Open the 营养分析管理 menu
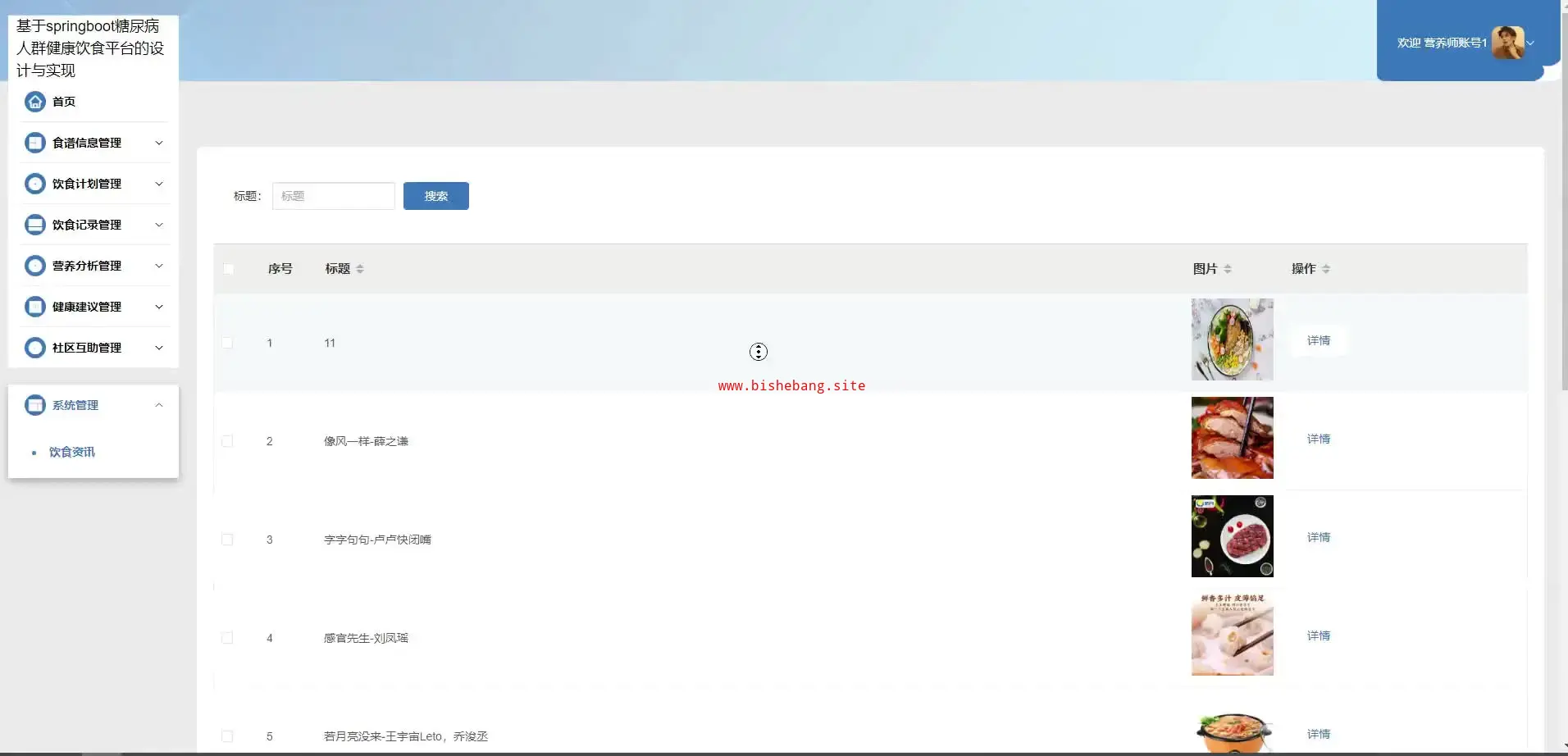Screen dimensions: 1568x756 (x=93, y=266)
